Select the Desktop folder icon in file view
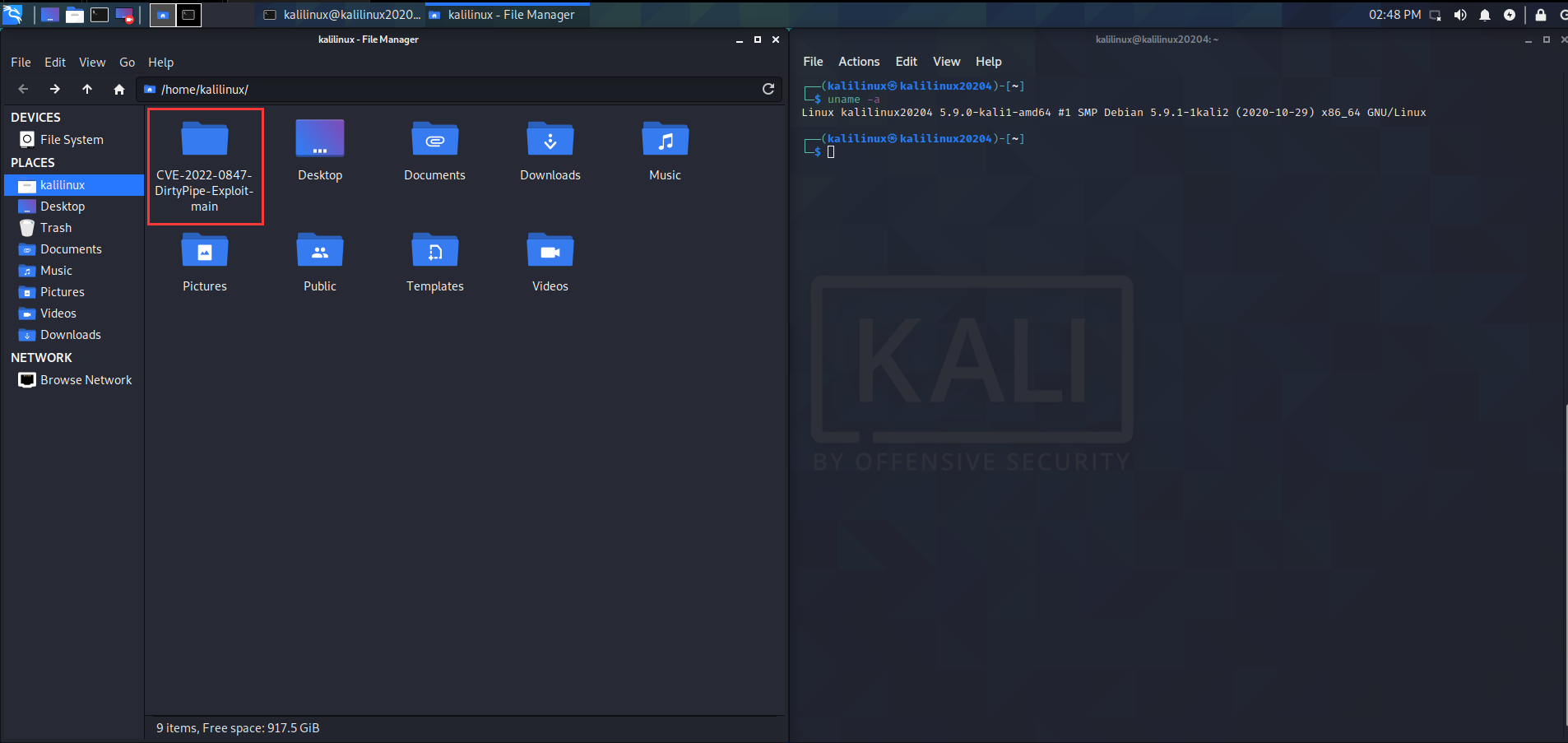Screen dimensions: 1568x743 click(320, 140)
